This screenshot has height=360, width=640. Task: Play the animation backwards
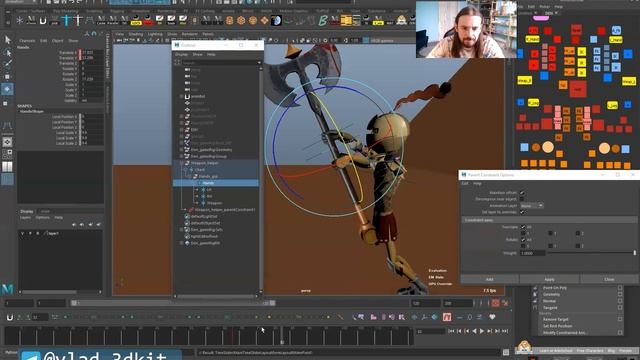(x=474, y=331)
